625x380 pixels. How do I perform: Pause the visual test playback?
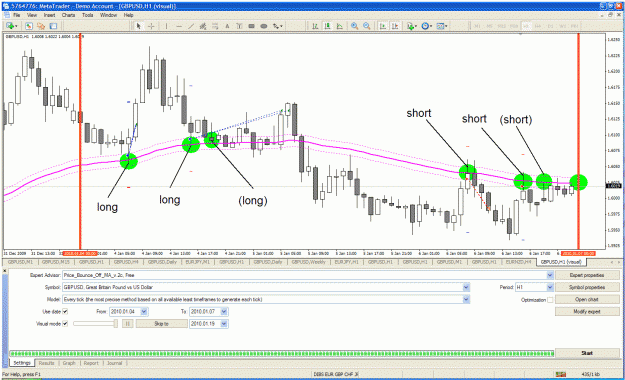click(x=127, y=323)
